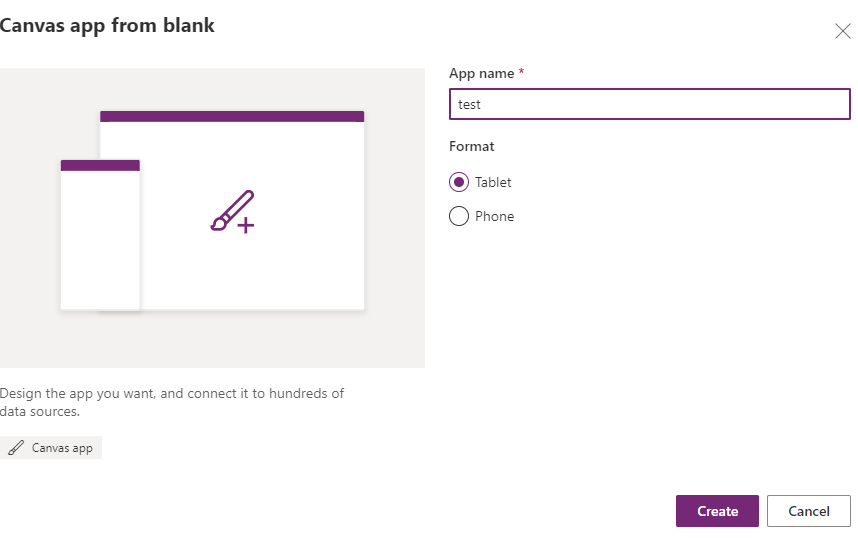Viewport: 858px width, 538px height.
Task: Click the 'Design the app you want' description
Action: pos(172,402)
